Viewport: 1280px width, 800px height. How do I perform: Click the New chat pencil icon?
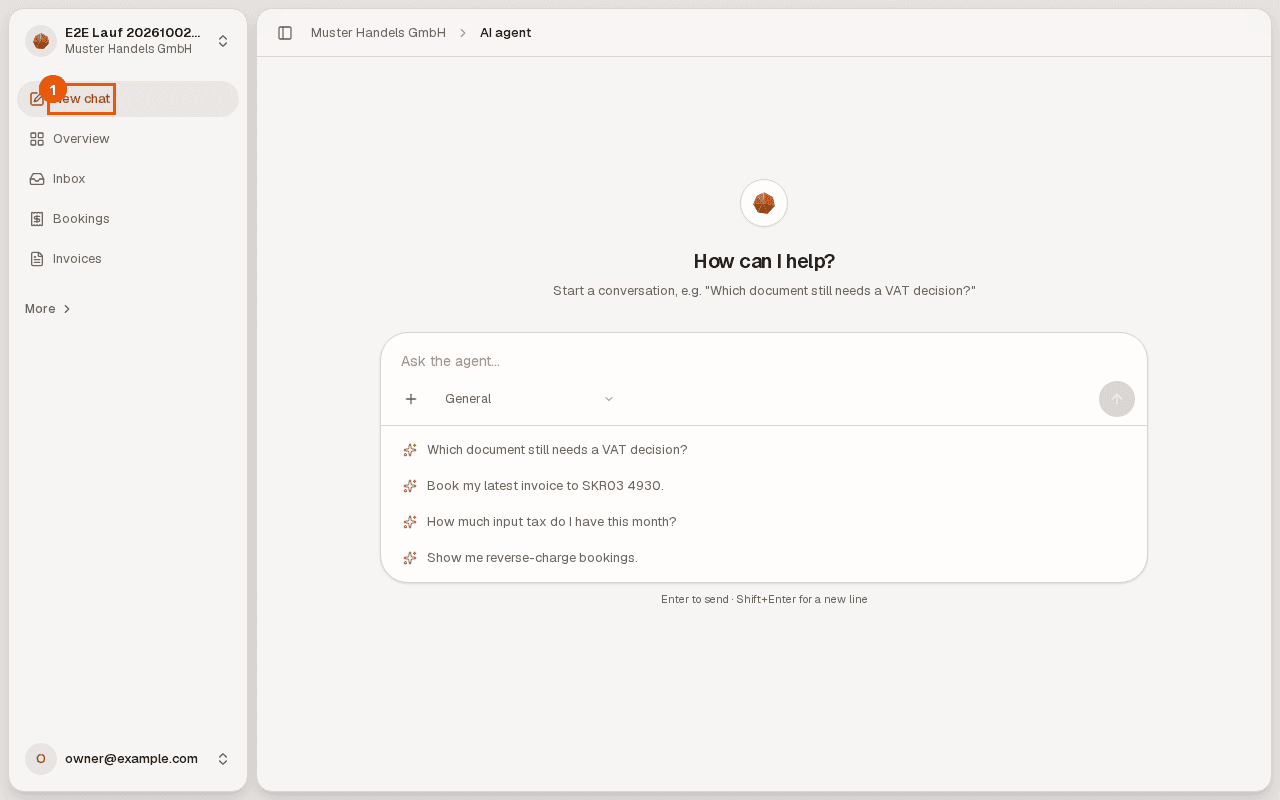37,99
